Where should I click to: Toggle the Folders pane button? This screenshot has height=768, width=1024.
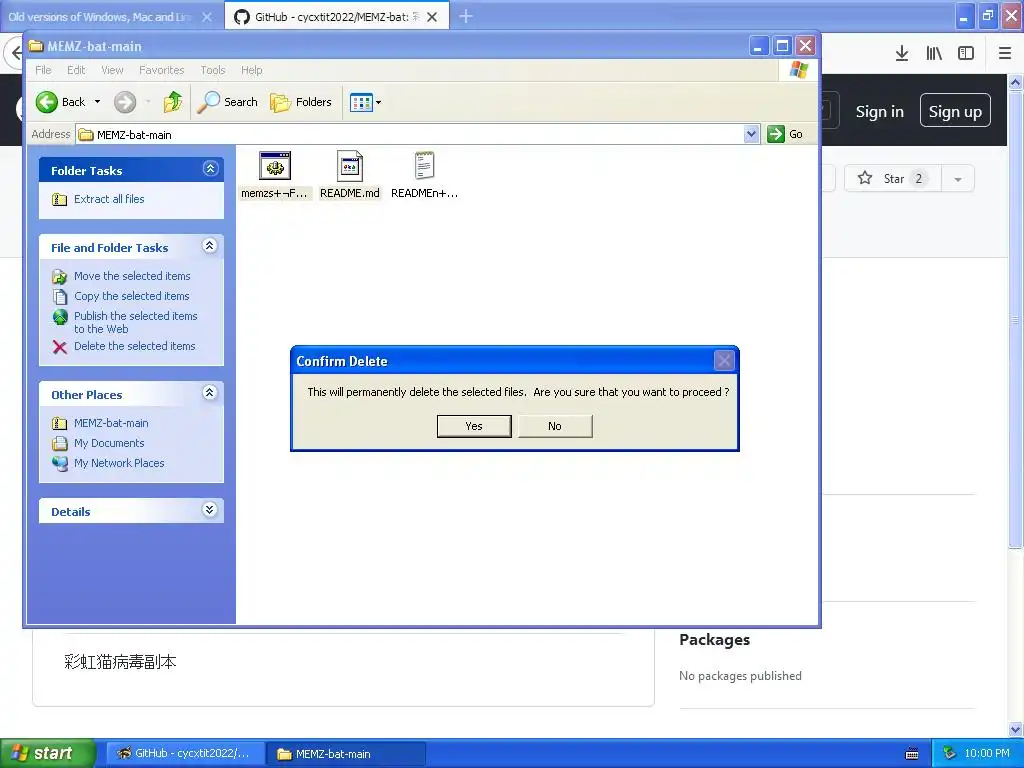(x=301, y=102)
